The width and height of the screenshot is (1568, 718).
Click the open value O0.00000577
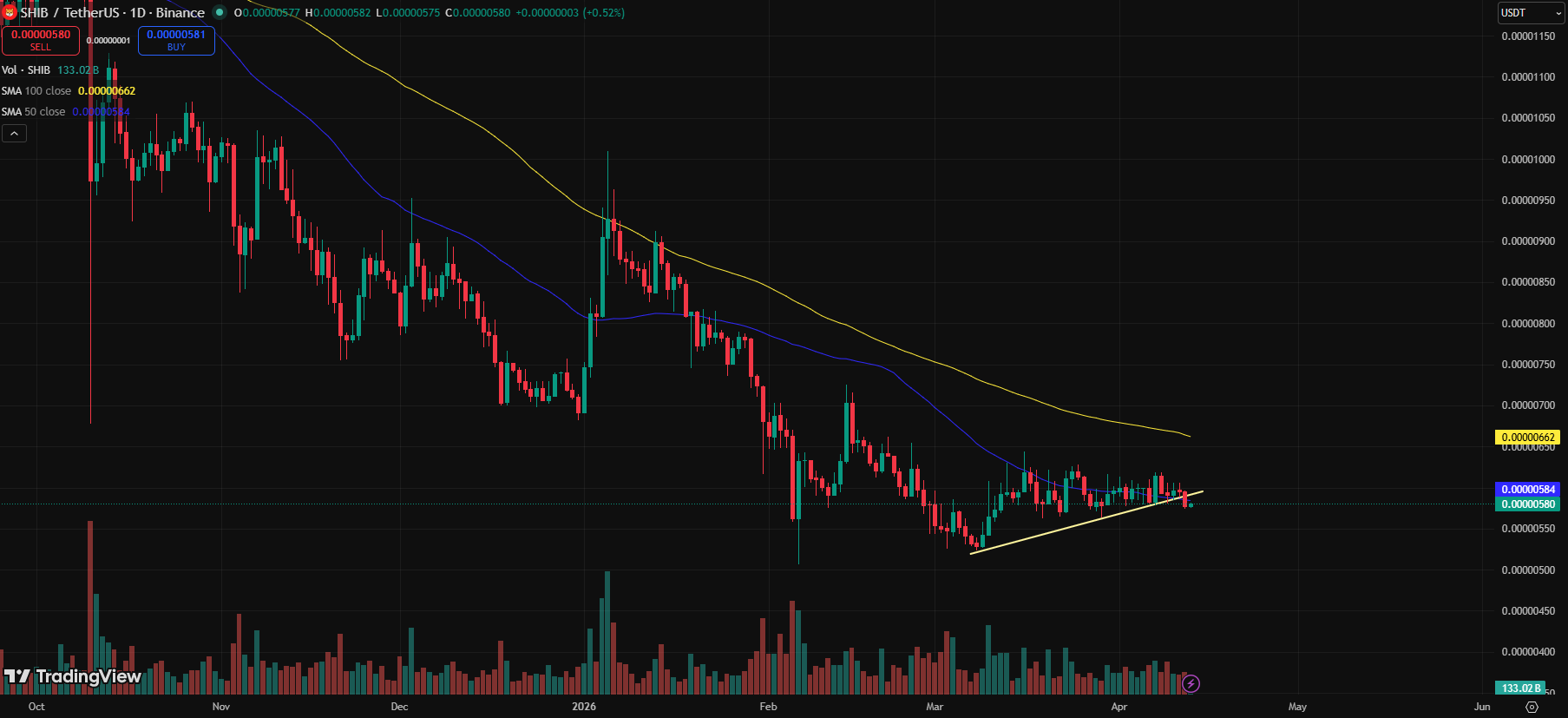[x=266, y=13]
